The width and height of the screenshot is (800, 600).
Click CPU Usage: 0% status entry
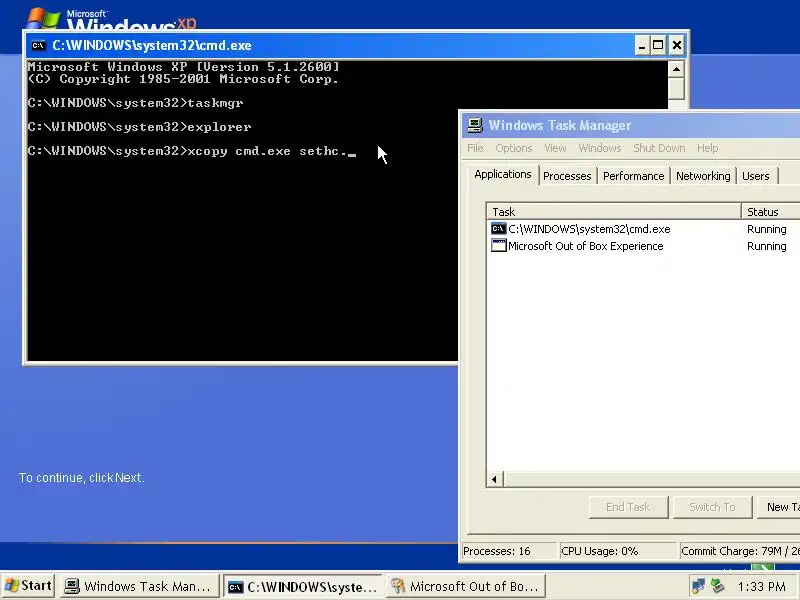point(618,551)
